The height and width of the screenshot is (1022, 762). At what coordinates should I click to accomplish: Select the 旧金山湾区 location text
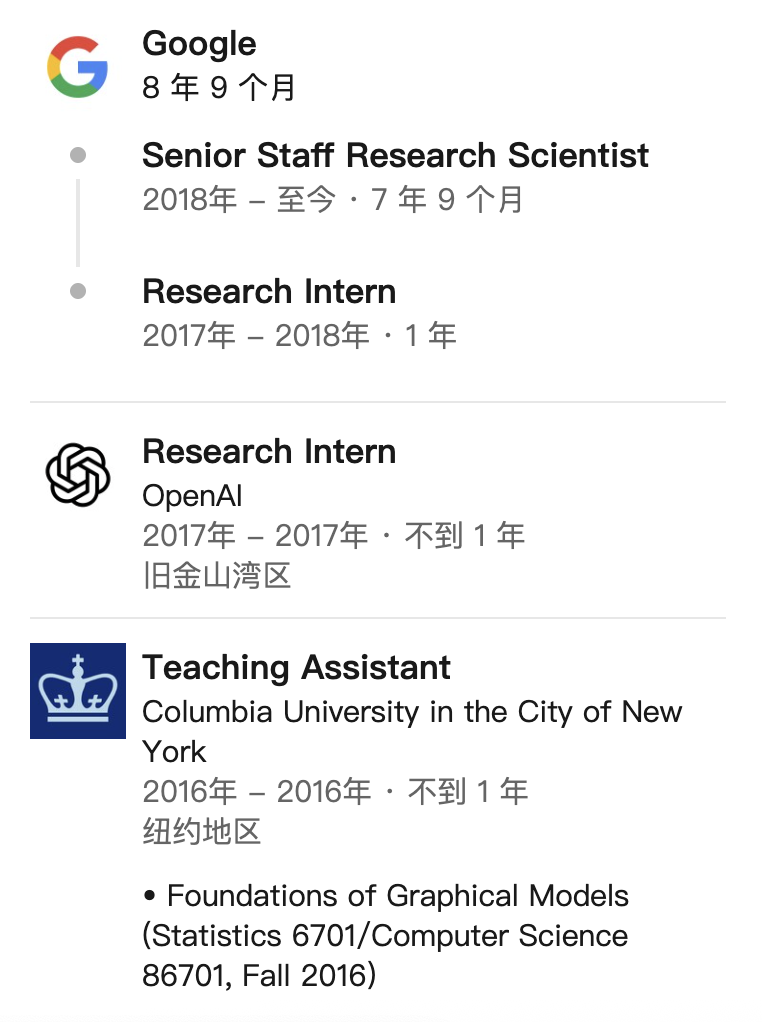click(217, 576)
